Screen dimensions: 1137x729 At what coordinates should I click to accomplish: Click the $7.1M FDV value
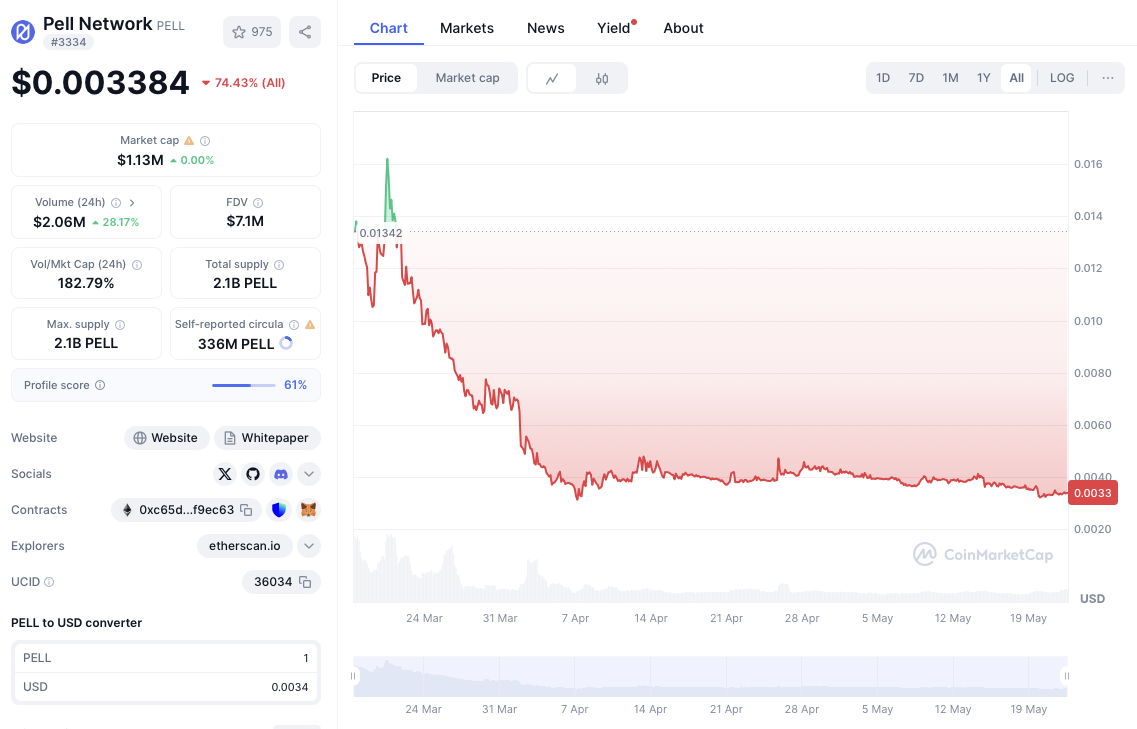coord(245,221)
